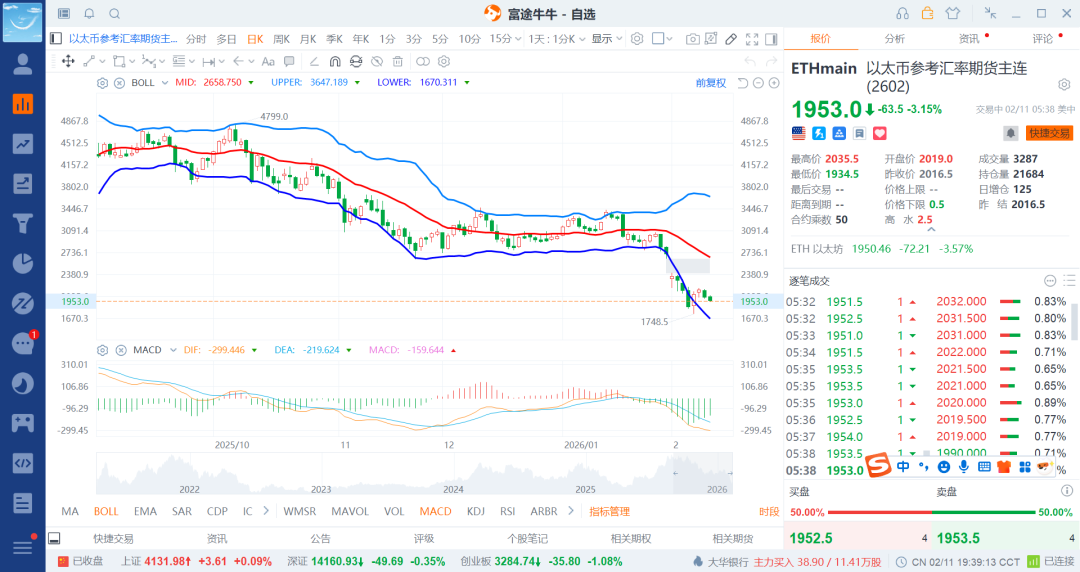Open the search magnifier in title bar
The image size is (1080, 572).
pos(114,13)
